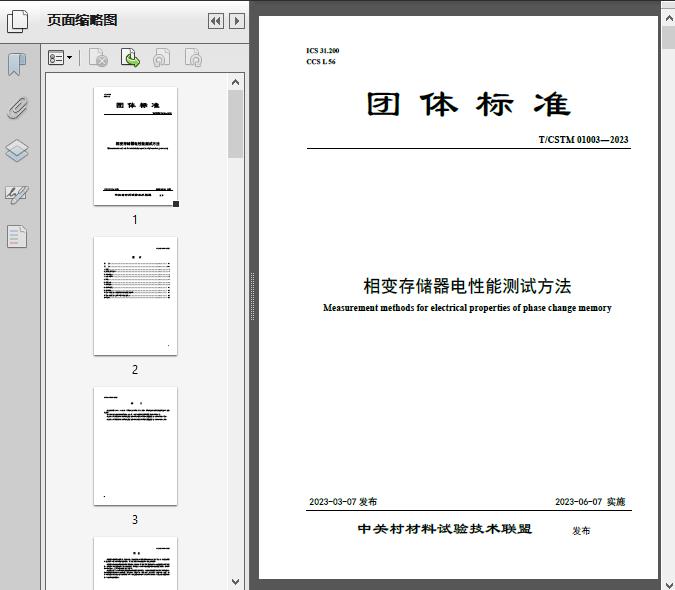
Task: Select page 1 thumbnail
Action: tap(136, 146)
